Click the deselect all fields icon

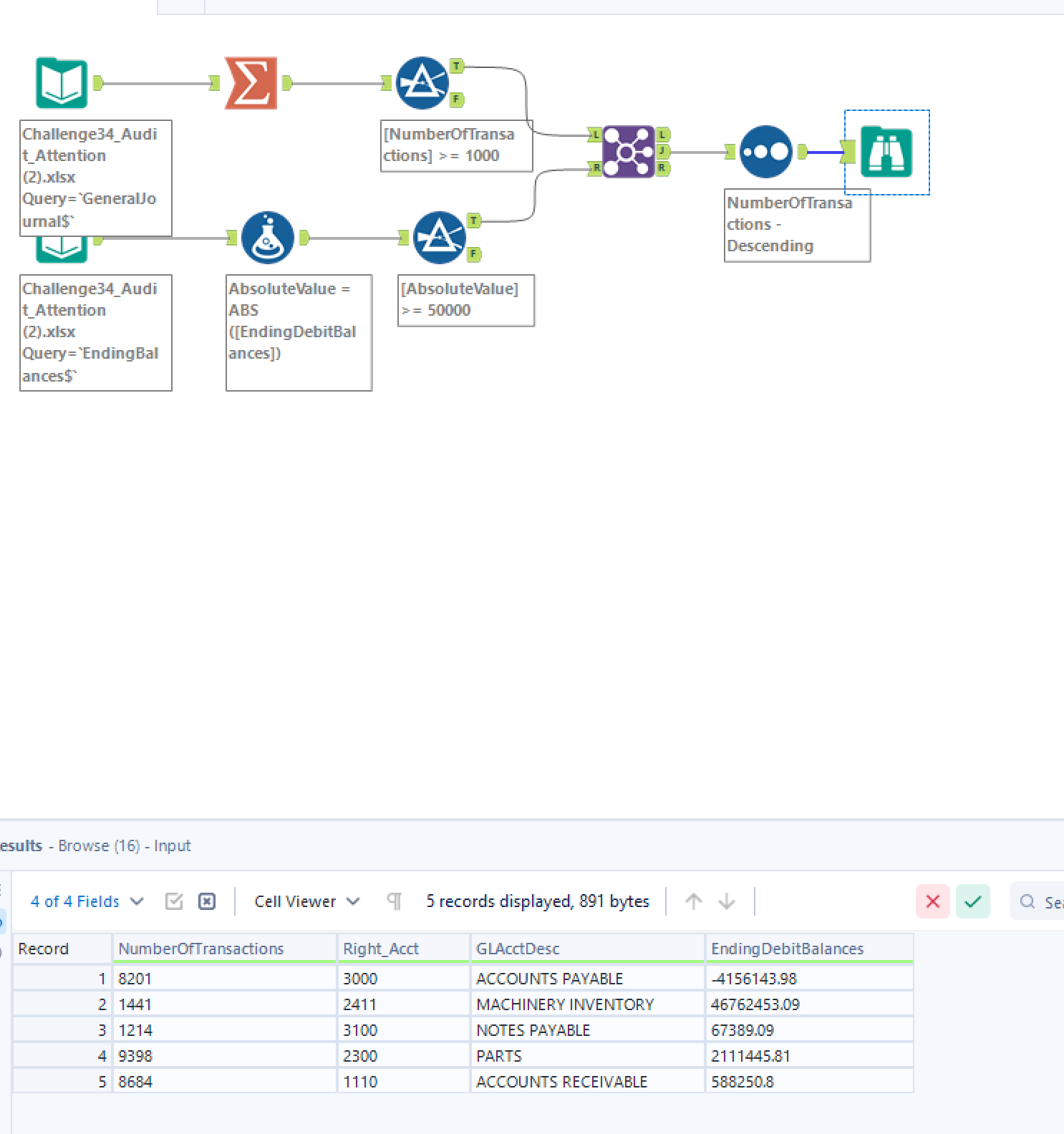pyautogui.click(x=207, y=901)
